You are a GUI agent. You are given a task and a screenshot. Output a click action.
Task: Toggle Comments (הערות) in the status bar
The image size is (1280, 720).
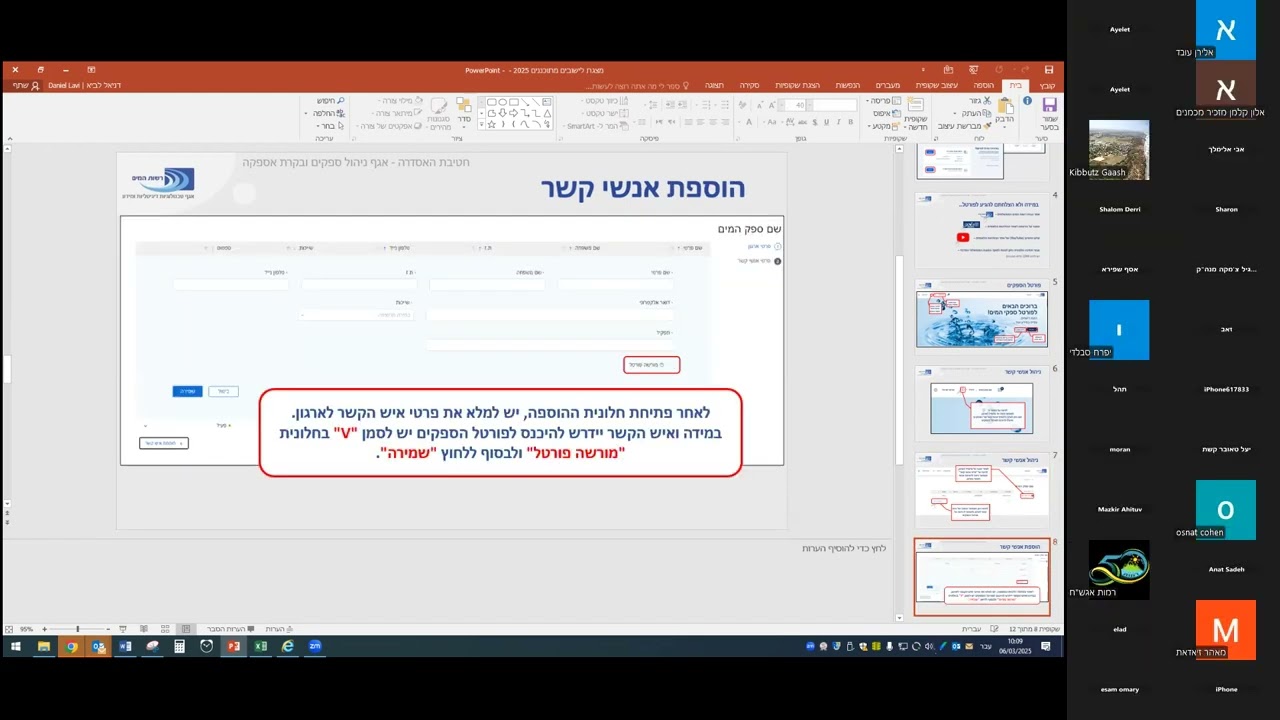coord(278,629)
